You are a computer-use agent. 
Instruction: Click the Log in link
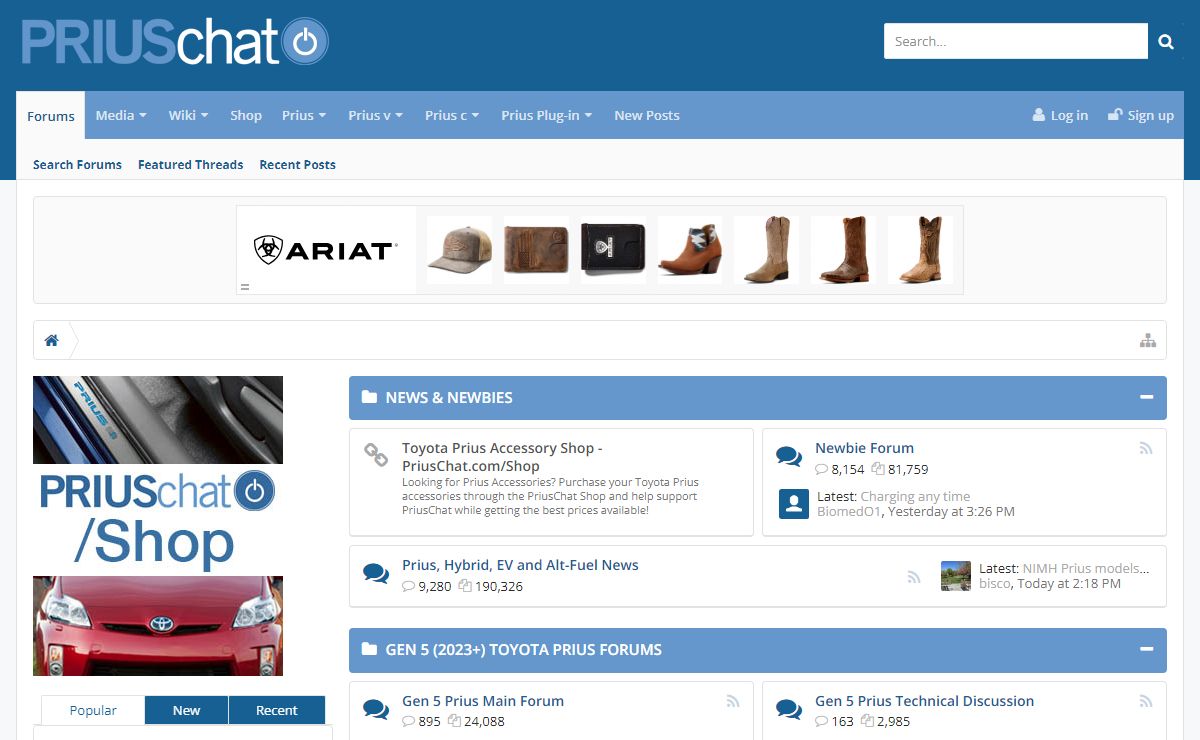1069,115
